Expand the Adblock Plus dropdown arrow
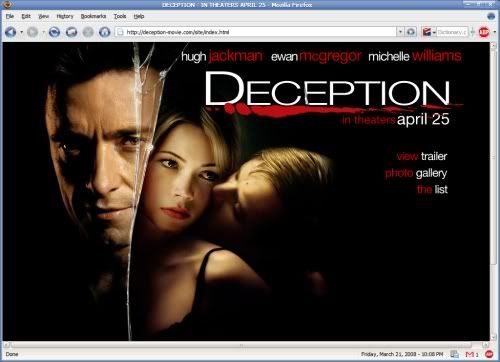This screenshot has height=362, width=500. [x=494, y=32]
